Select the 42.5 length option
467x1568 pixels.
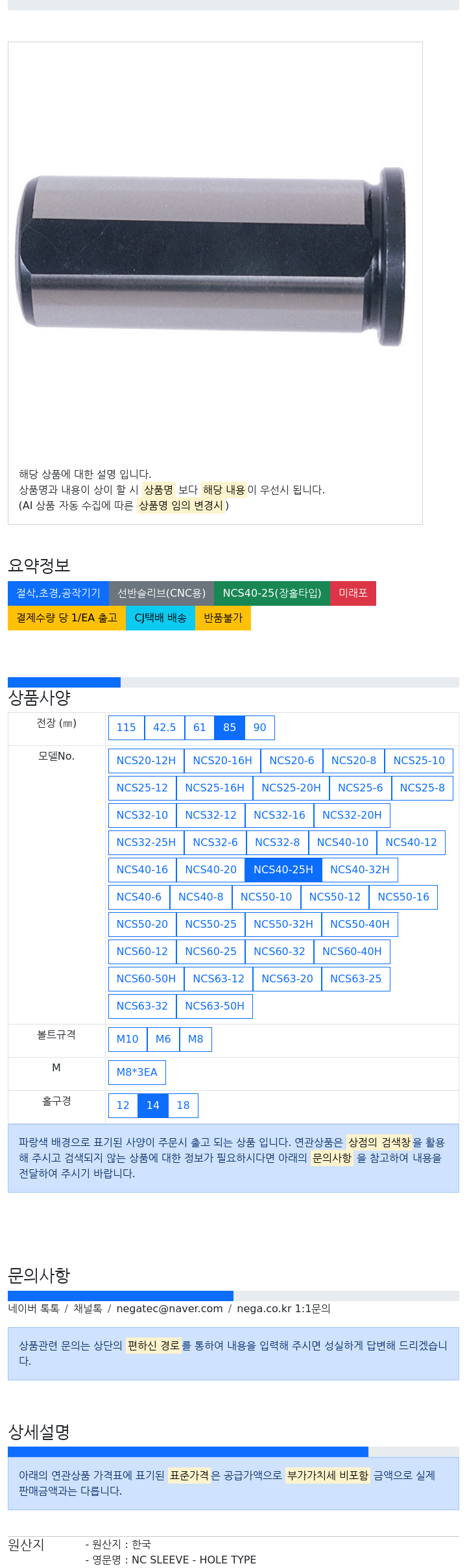click(164, 728)
